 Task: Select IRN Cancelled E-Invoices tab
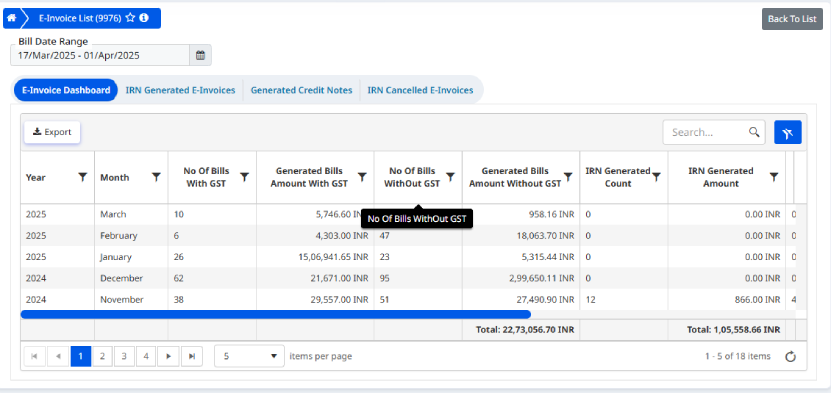pos(420,90)
